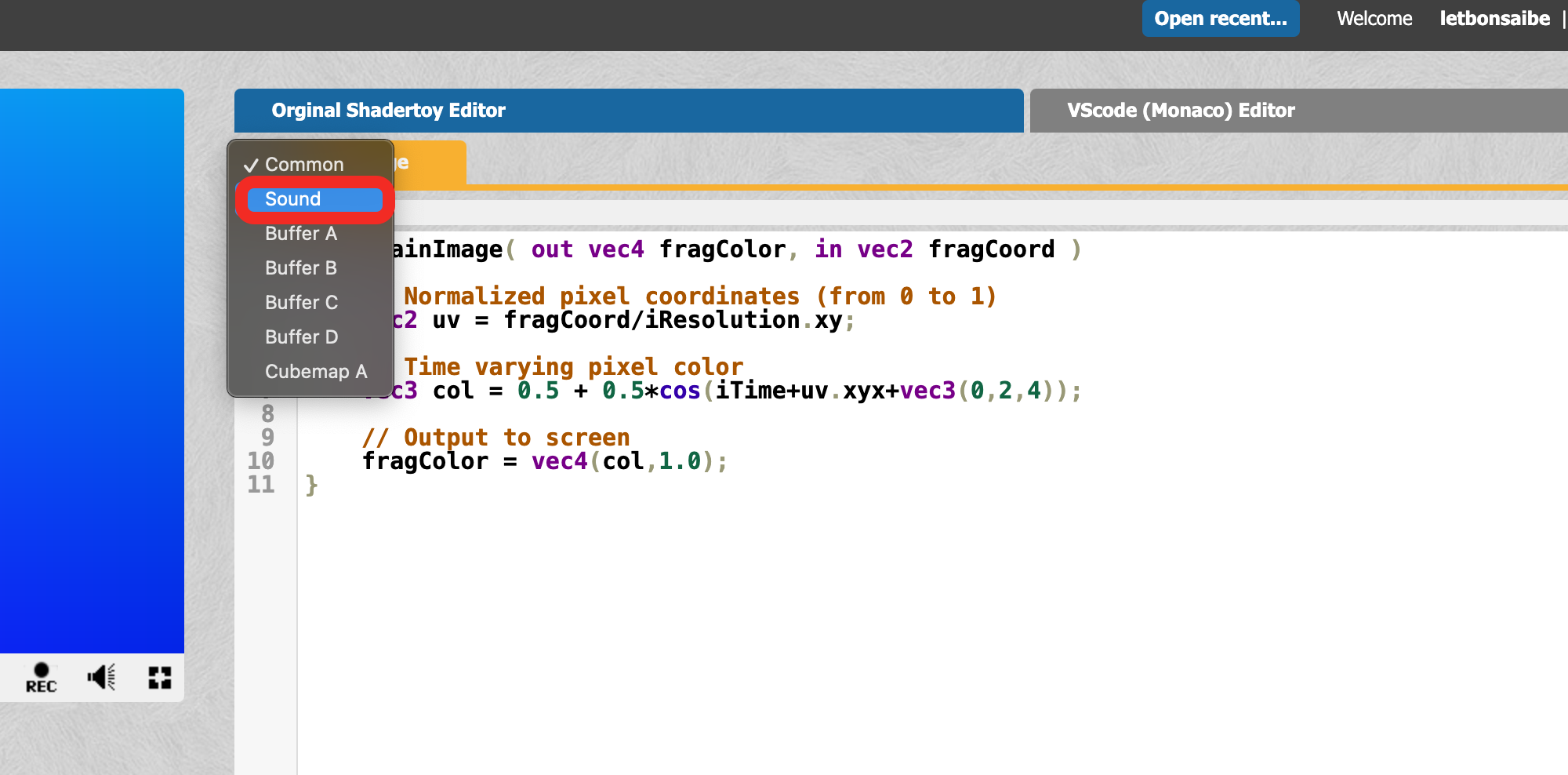1568x775 pixels.
Task: Switch to the Orginal Shadertoy Editor tab
Action: coord(629,111)
